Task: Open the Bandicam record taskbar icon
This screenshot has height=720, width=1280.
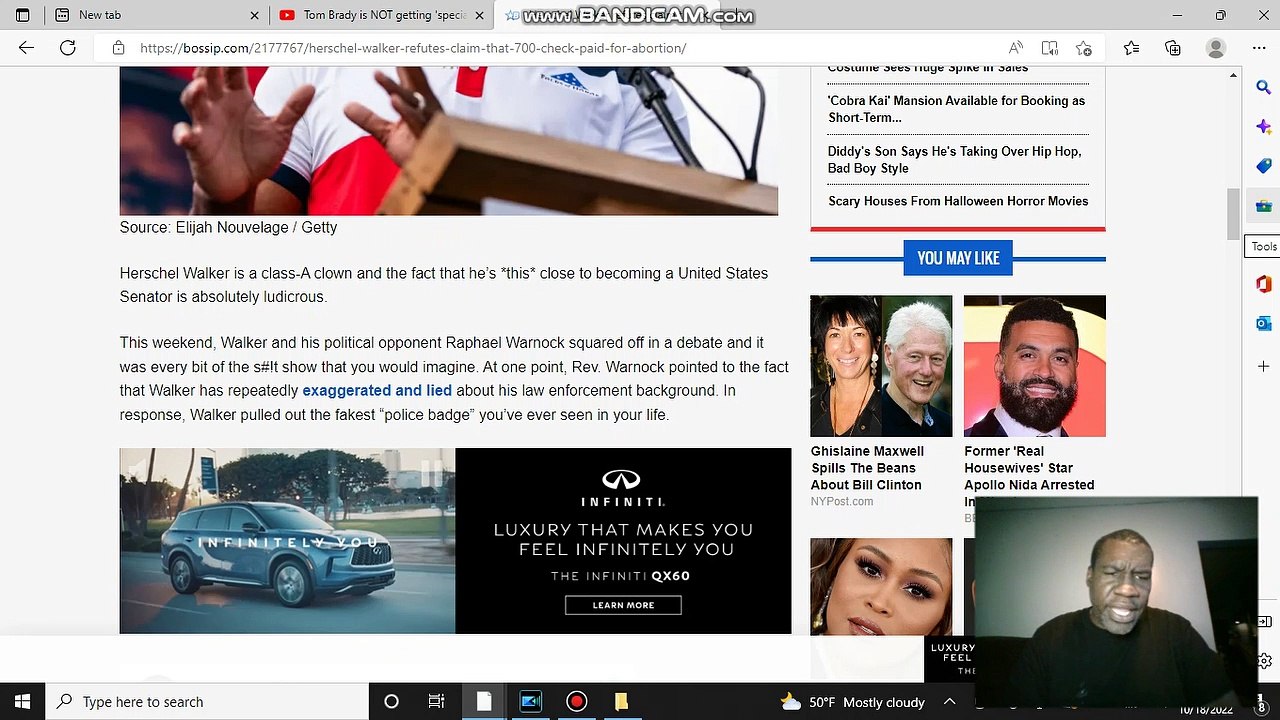Action: point(576,702)
